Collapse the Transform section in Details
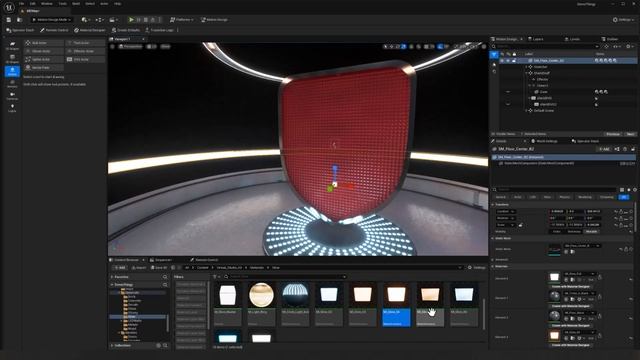 click(493, 205)
